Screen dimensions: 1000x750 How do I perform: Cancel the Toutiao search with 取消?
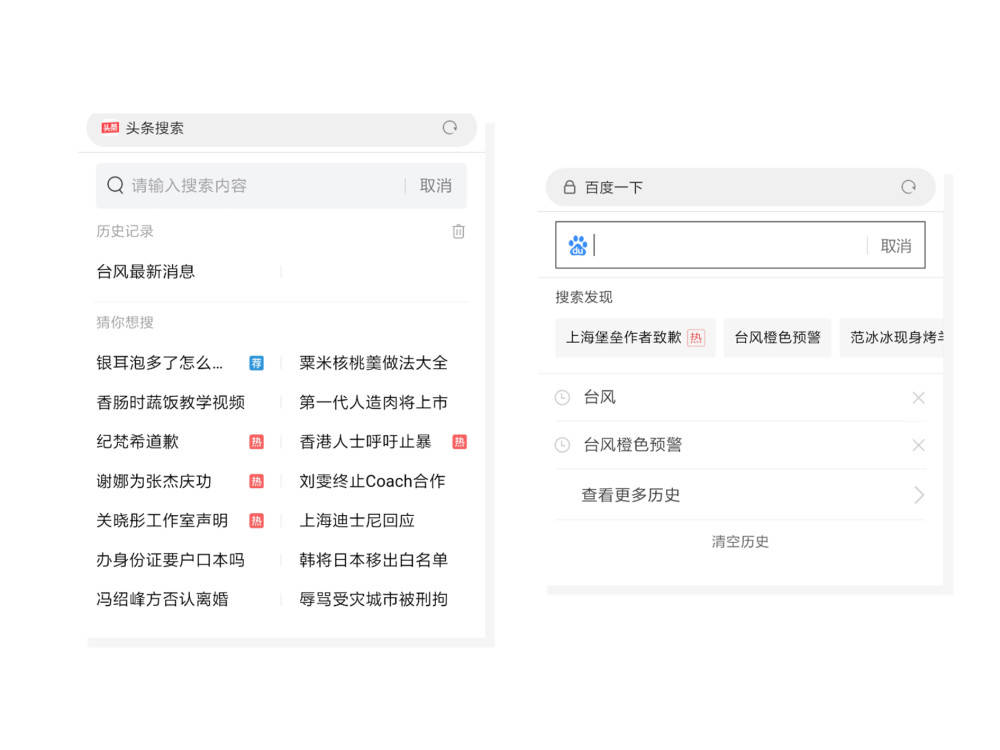pos(435,185)
